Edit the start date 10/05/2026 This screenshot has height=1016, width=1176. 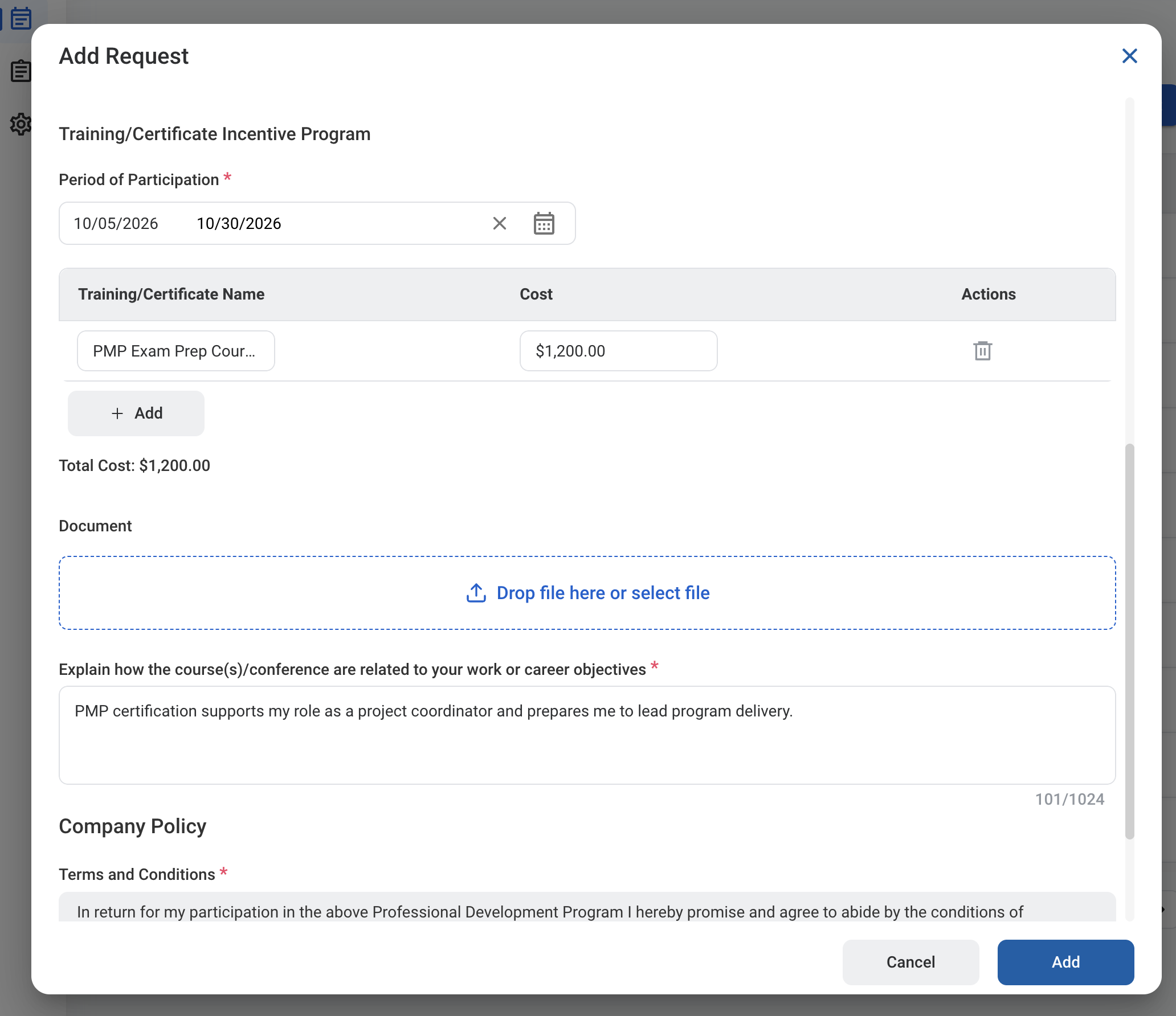click(116, 223)
